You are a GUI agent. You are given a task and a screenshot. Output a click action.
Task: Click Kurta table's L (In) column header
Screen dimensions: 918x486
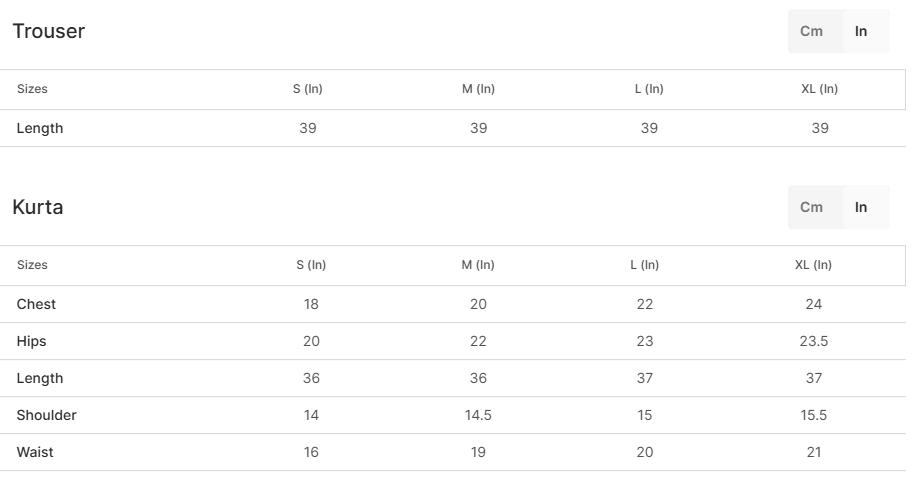click(x=645, y=265)
